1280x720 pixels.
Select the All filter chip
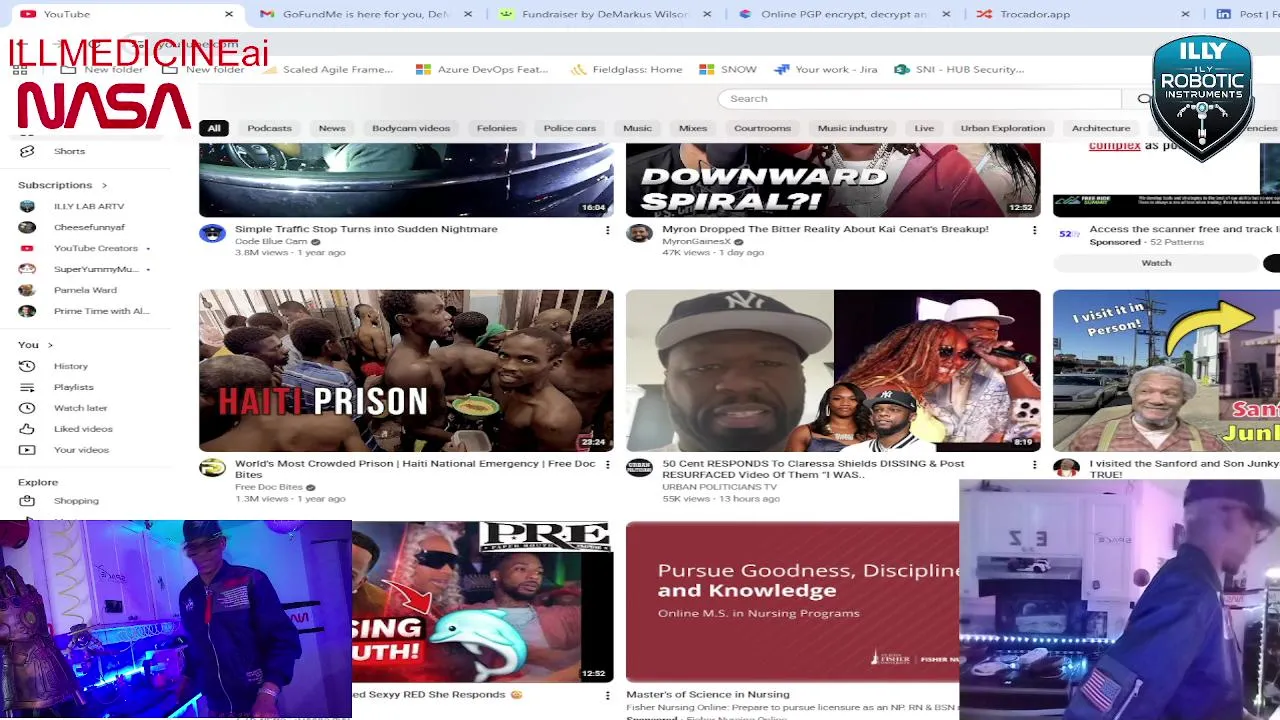coord(214,128)
